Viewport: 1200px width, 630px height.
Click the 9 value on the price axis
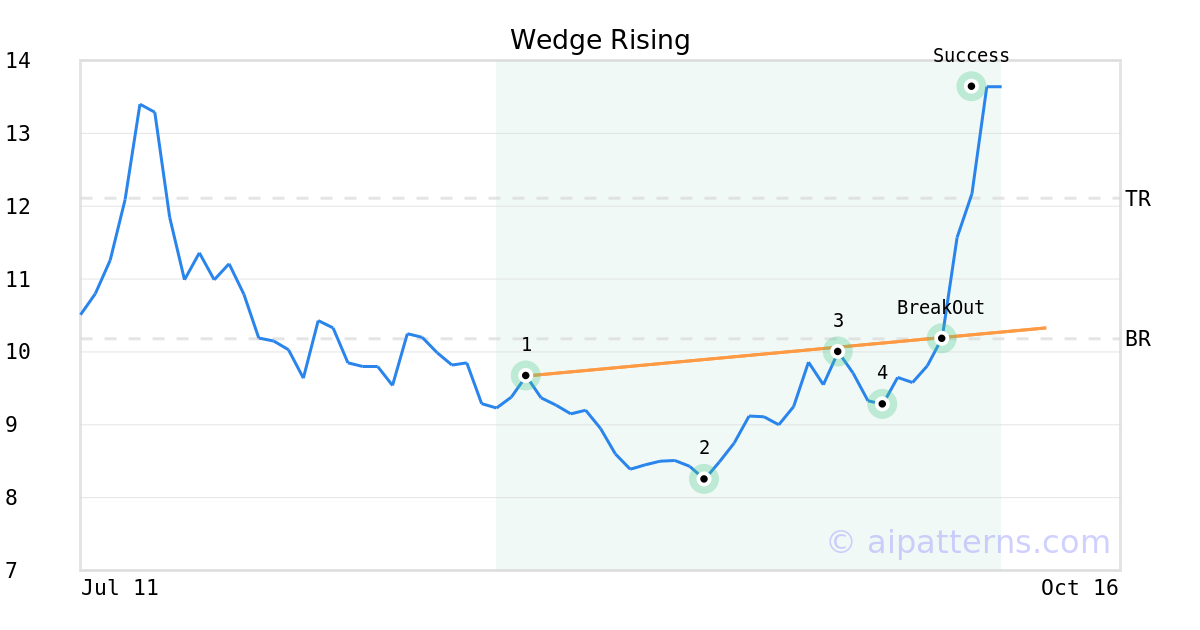(11, 425)
